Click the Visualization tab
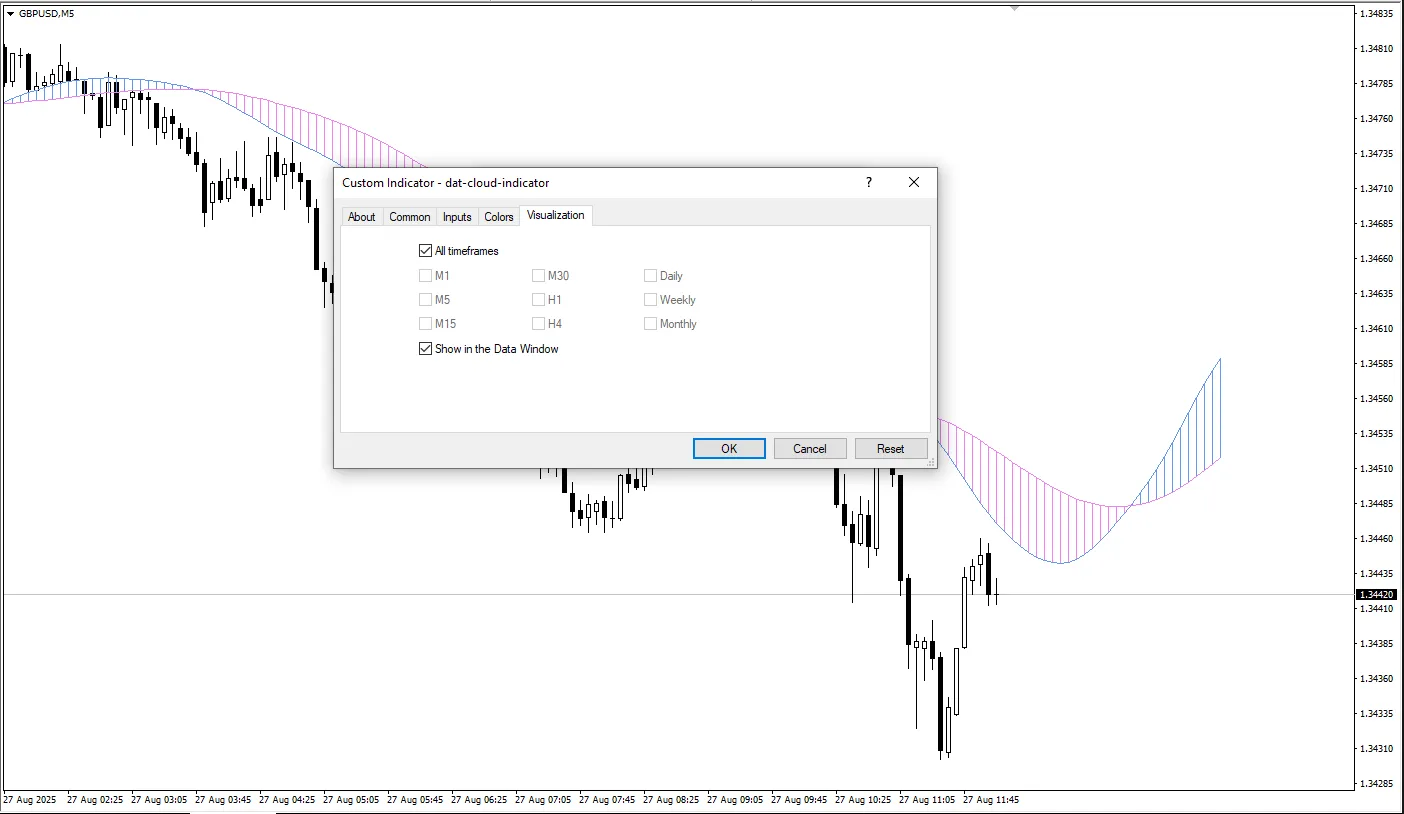This screenshot has width=1404, height=814. (556, 215)
